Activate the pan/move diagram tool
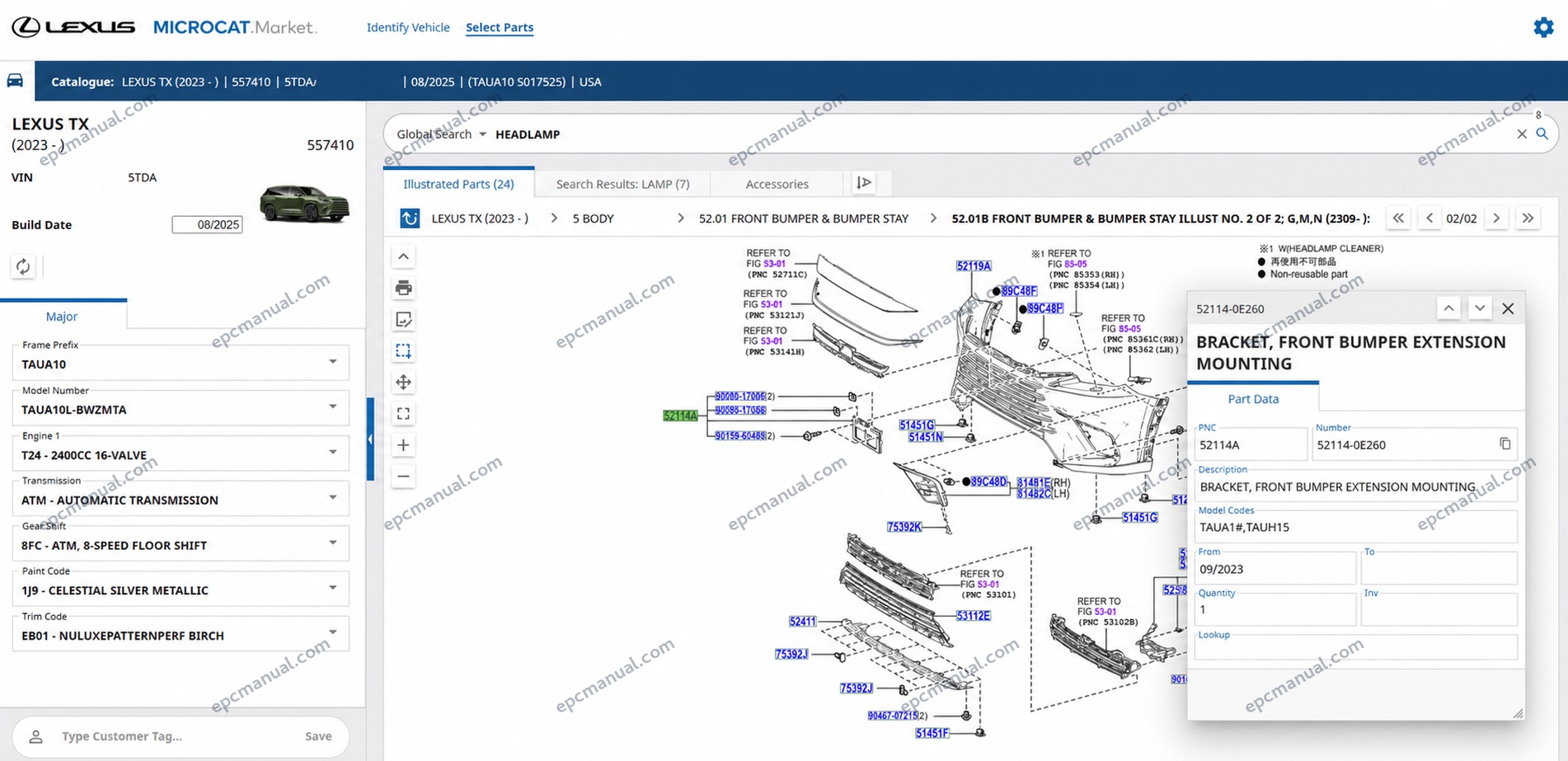Viewport: 1568px width, 761px height. coord(403,382)
